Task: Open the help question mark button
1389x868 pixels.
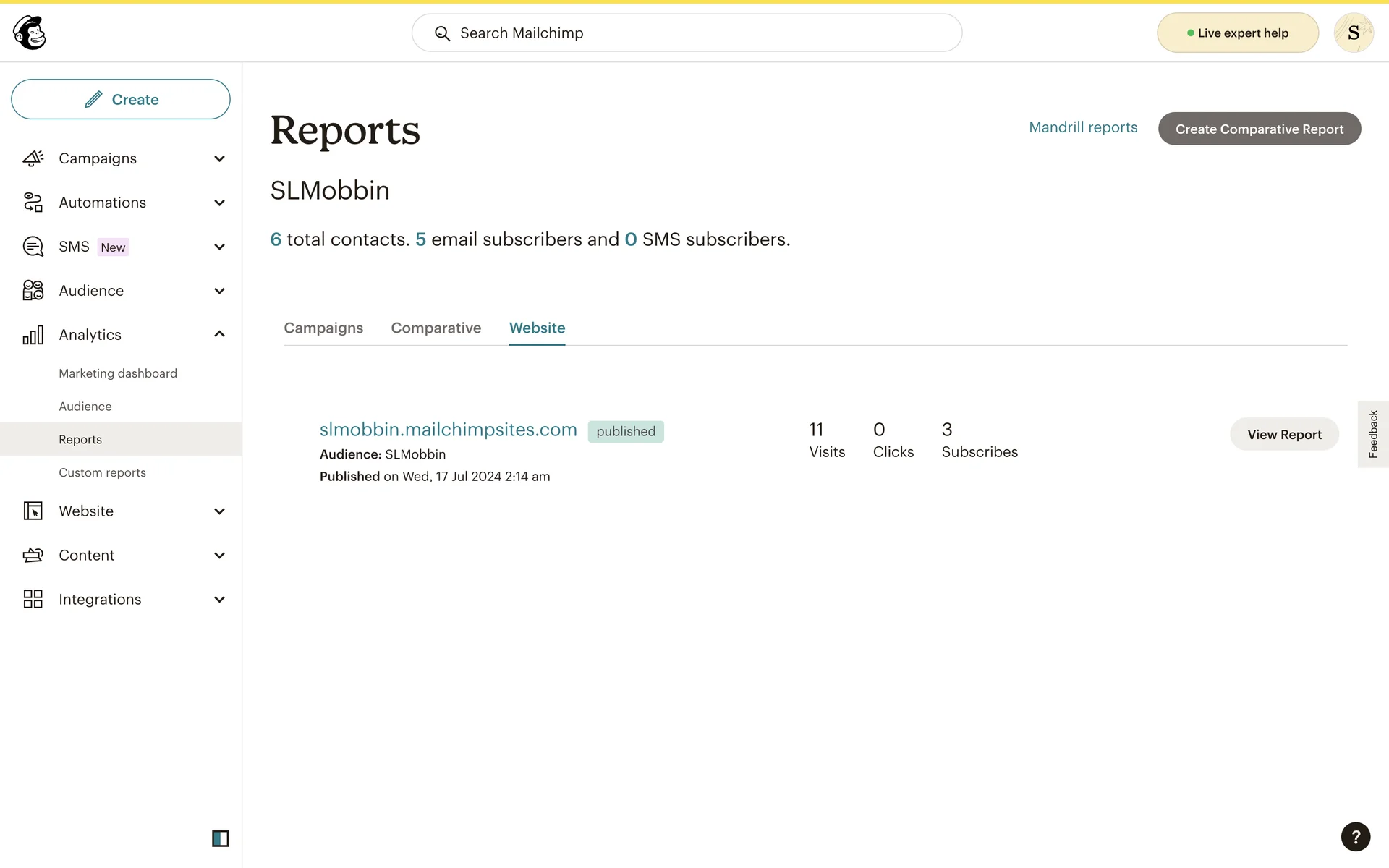Action: coord(1355,837)
